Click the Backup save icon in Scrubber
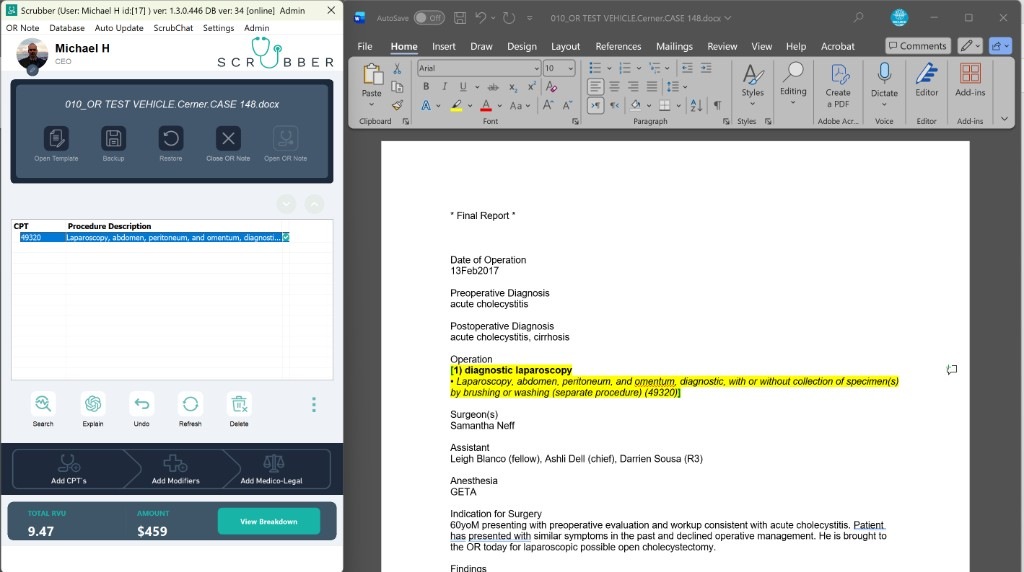This screenshot has width=1024, height=572. pyautogui.click(x=113, y=138)
